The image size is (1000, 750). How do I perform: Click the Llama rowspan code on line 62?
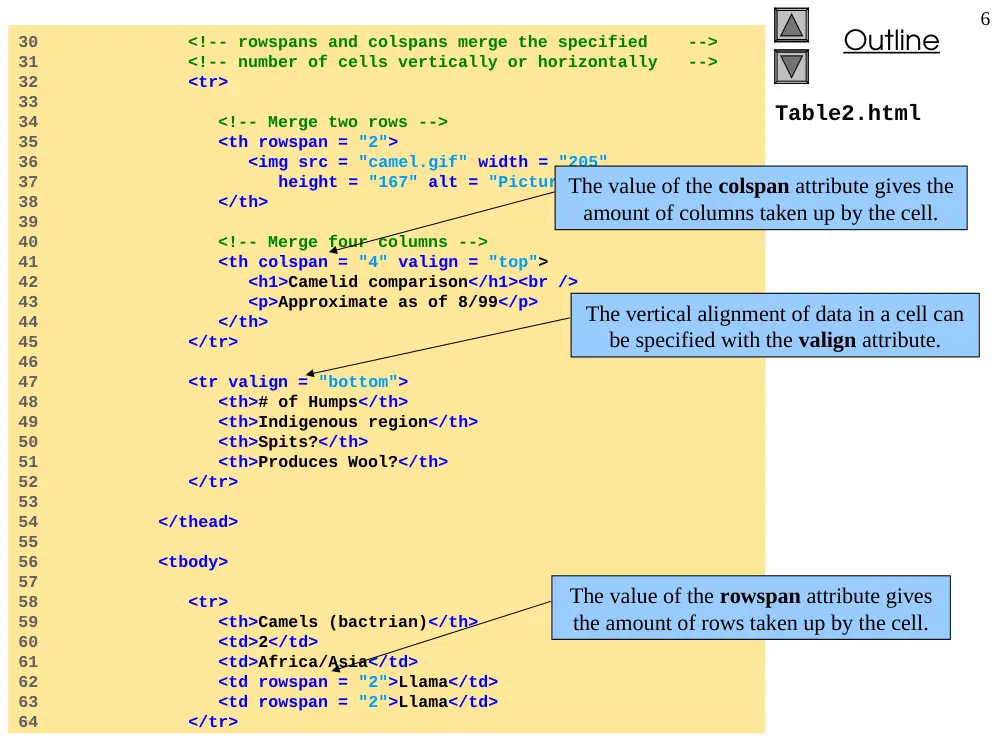(358, 682)
